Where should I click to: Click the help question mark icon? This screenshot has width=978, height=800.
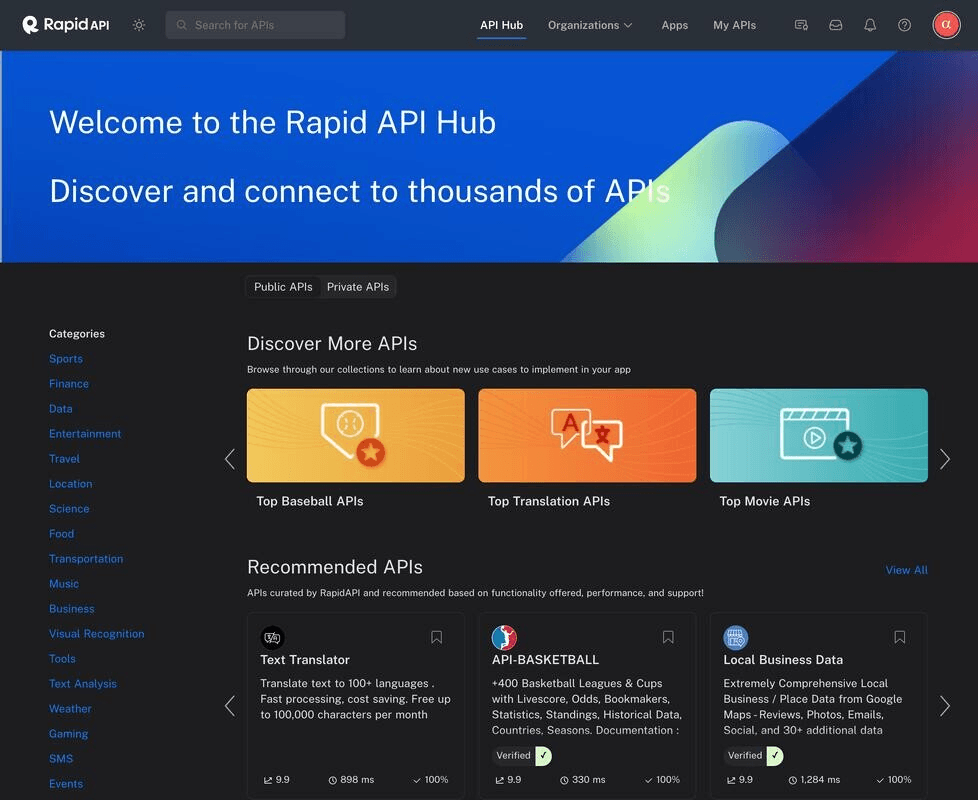904,25
